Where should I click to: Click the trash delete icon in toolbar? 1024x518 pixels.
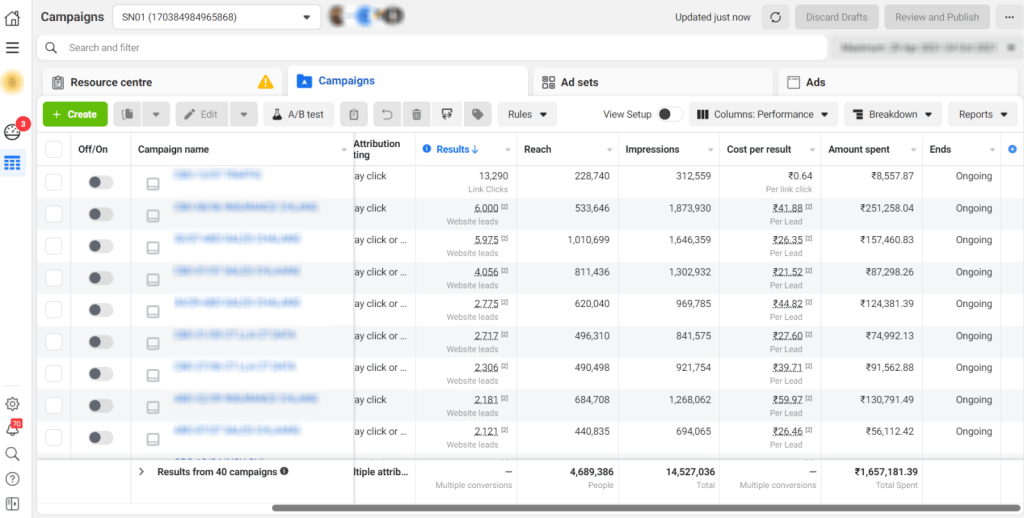417,114
